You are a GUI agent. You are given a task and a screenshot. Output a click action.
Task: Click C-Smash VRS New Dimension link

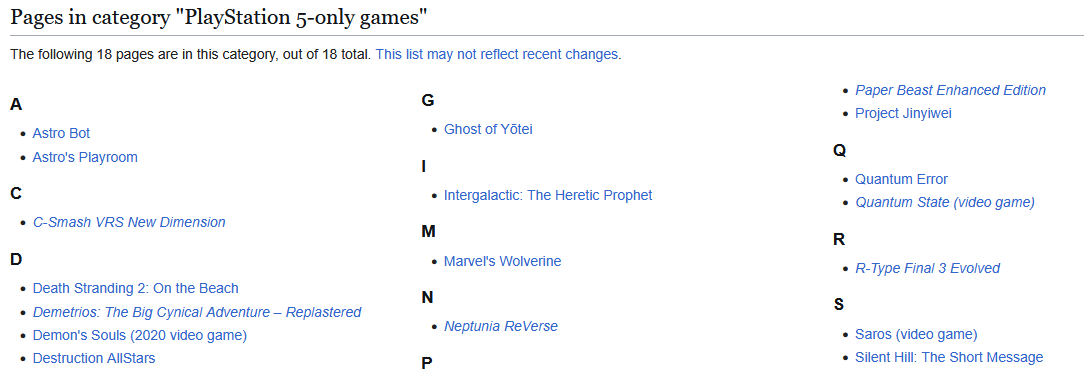tap(129, 222)
